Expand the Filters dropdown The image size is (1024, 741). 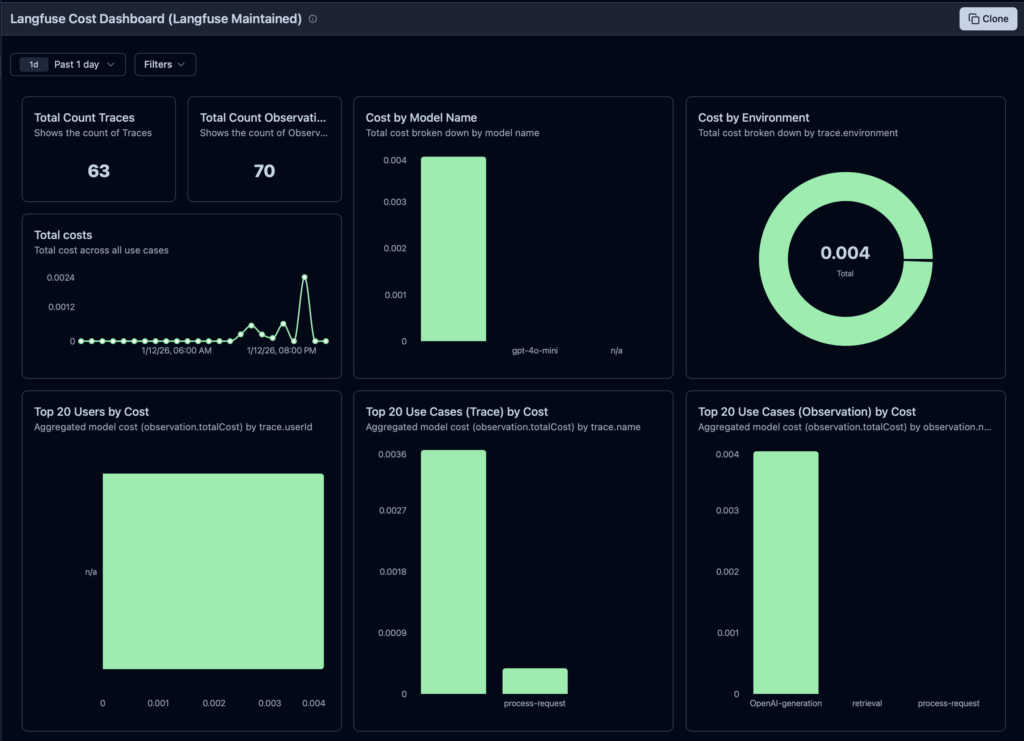pyautogui.click(x=165, y=64)
